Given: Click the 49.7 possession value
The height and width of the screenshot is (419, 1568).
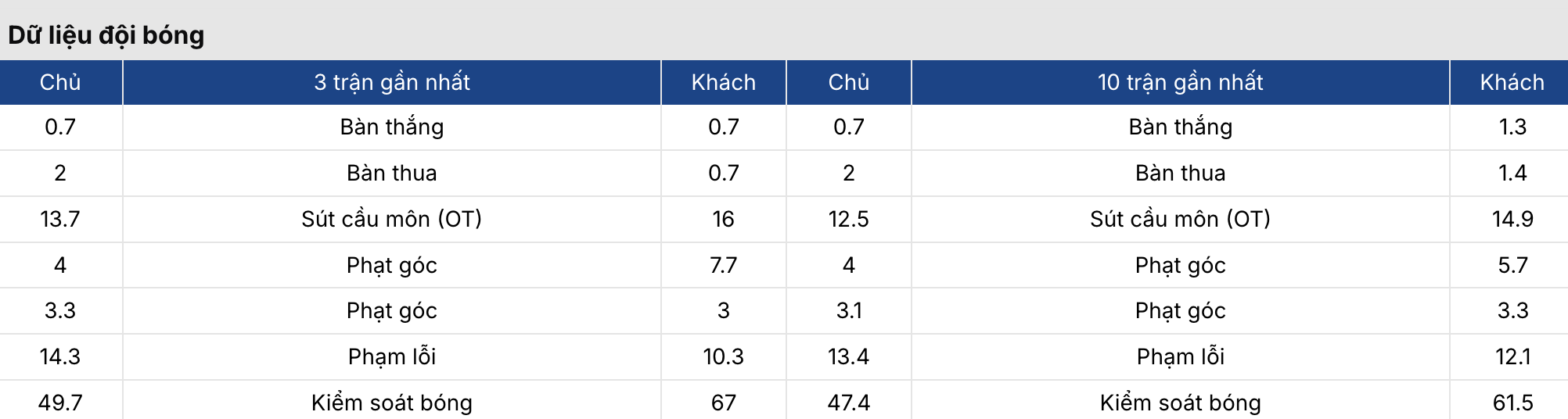Looking at the screenshot, I should (60, 403).
